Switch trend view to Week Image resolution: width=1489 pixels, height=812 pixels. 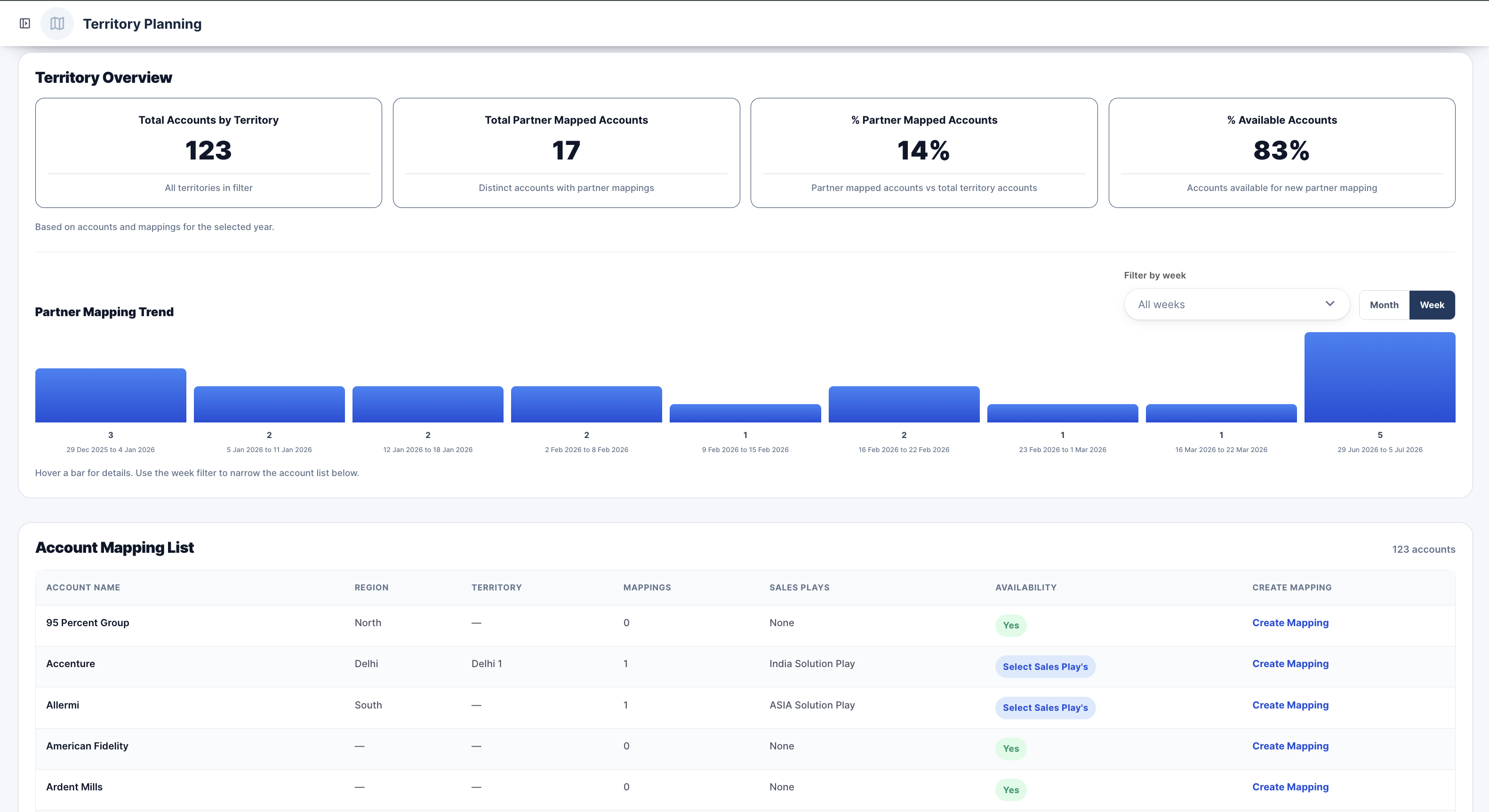pyautogui.click(x=1432, y=305)
